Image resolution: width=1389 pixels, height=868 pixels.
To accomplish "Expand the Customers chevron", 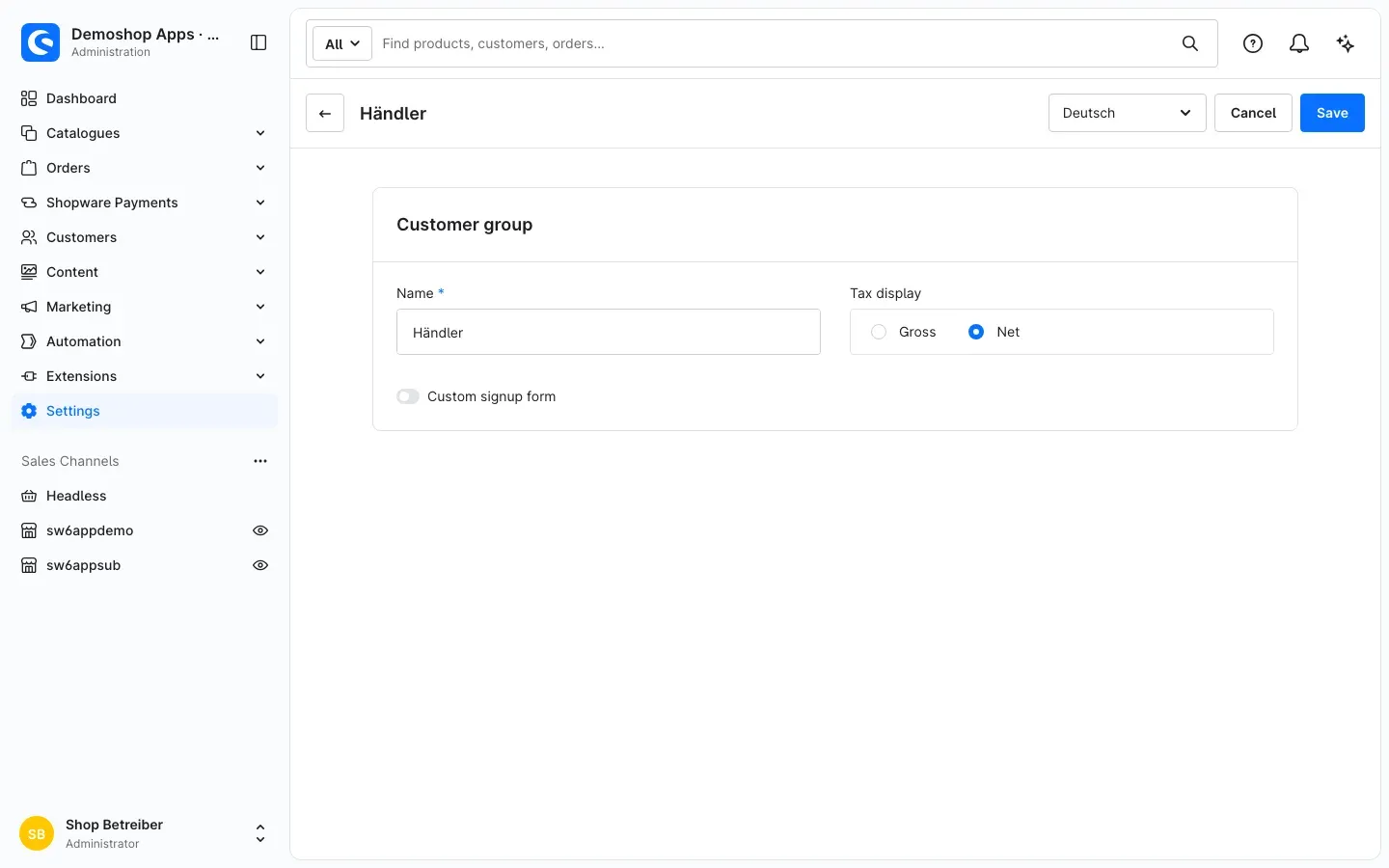I will pos(260,237).
